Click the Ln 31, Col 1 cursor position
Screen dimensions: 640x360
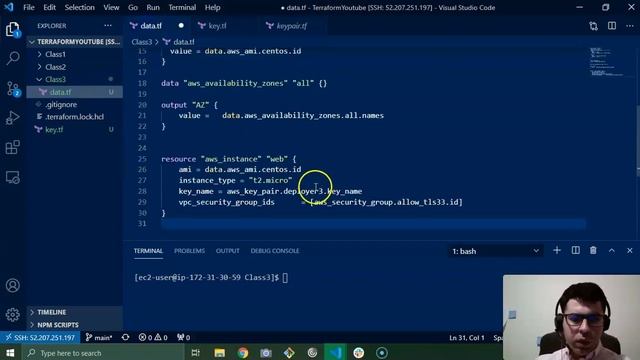[467, 338]
